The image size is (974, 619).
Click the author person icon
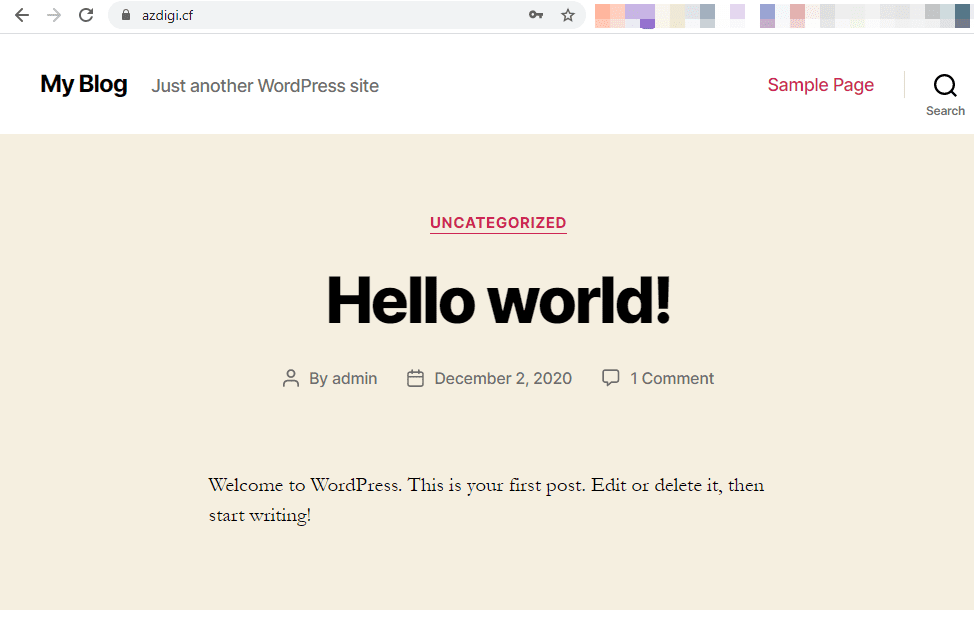point(291,378)
